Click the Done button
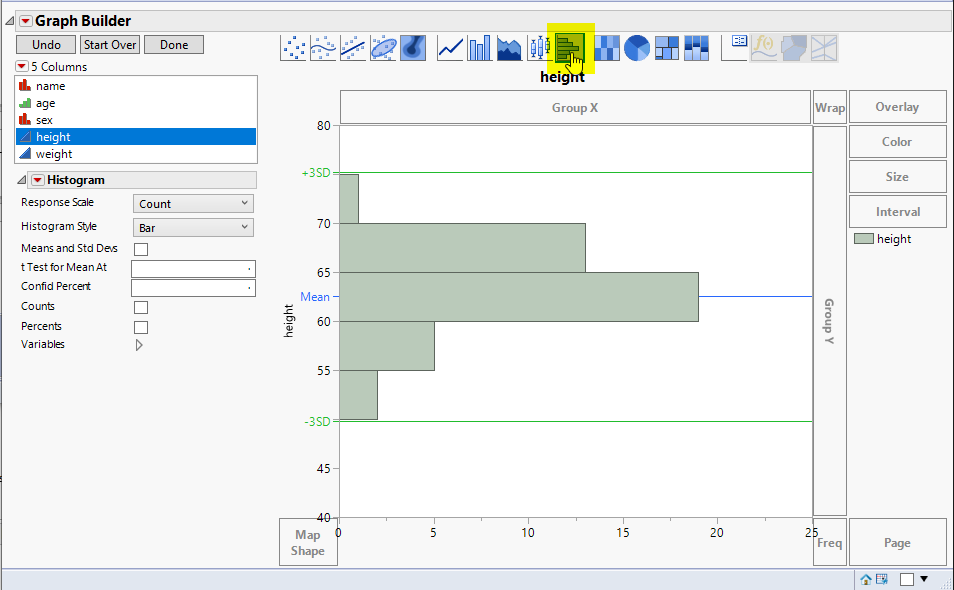Screen dimensions: 954x590 174,44
